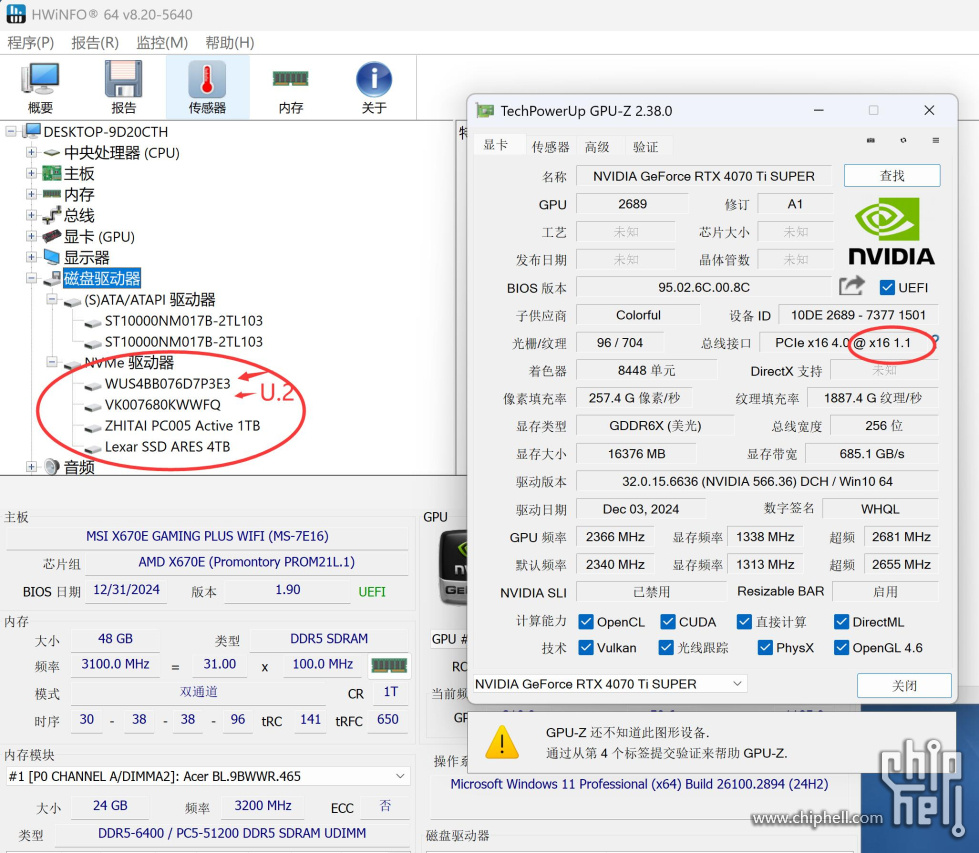
Task: Click the Microsoft Windows 11 Professional OS text
Action: (x=639, y=784)
